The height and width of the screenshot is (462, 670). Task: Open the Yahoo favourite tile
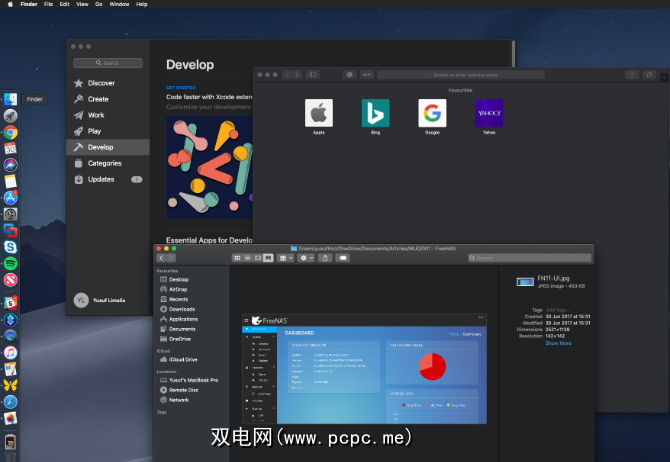(x=489, y=113)
